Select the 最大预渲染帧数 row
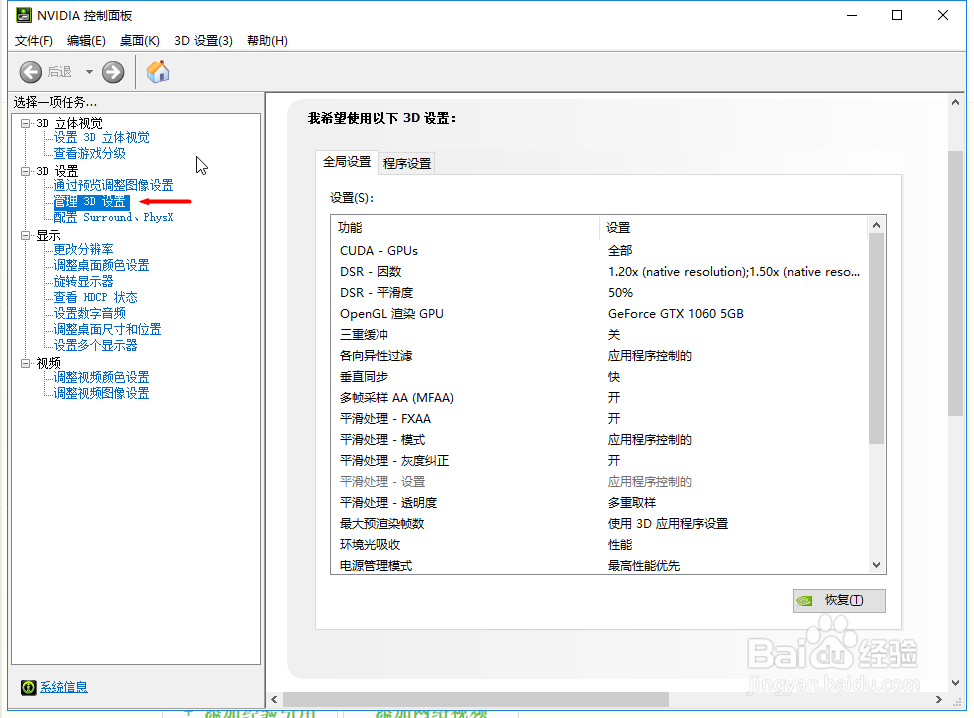Viewport: 974px width, 718px height. coord(599,524)
